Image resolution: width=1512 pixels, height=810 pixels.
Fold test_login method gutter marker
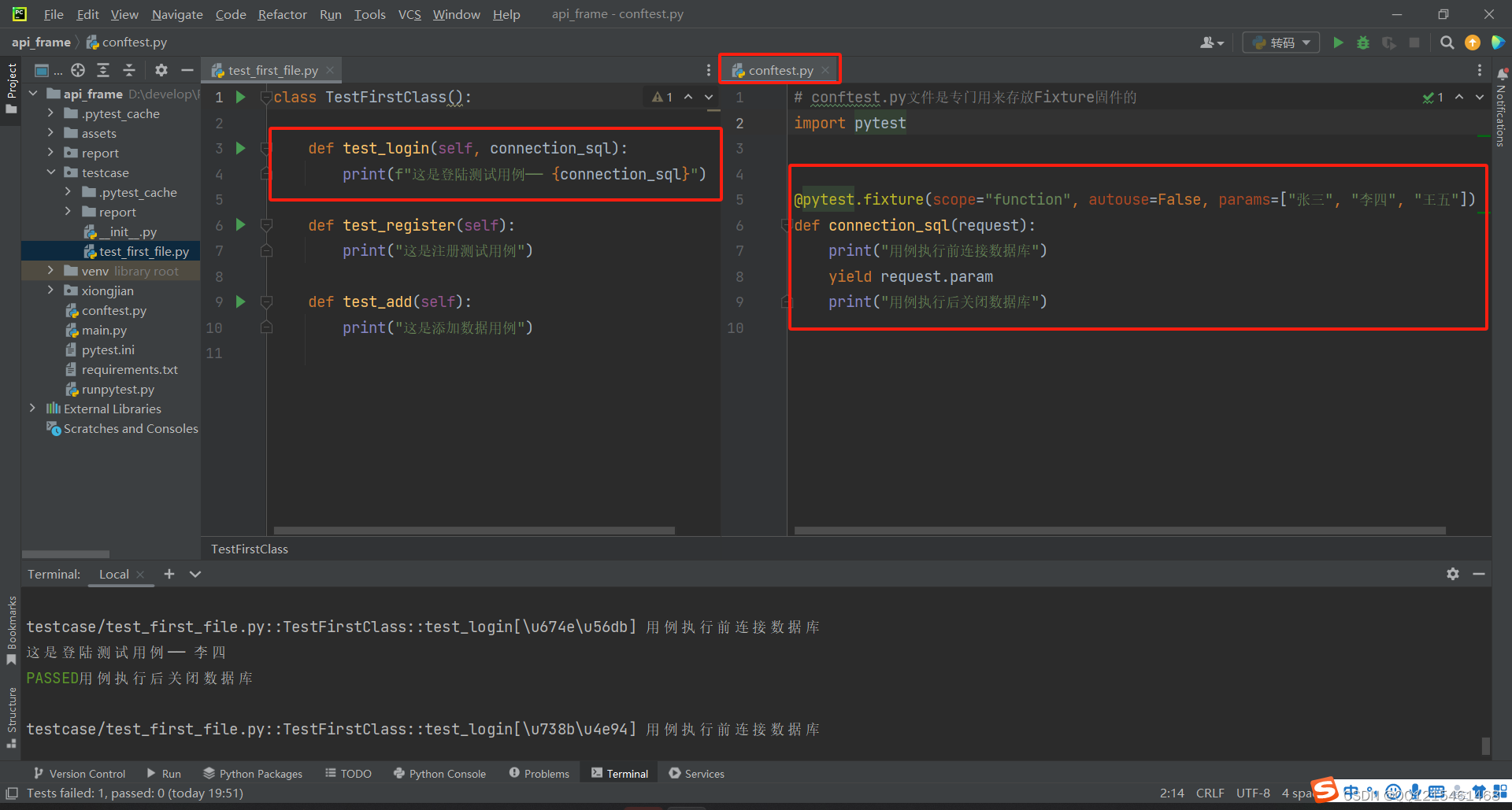[x=266, y=148]
